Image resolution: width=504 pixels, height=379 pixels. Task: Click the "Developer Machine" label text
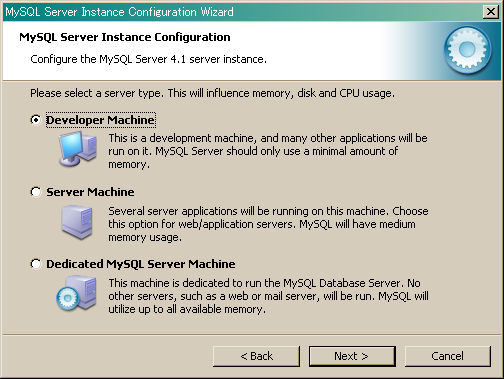100,120
